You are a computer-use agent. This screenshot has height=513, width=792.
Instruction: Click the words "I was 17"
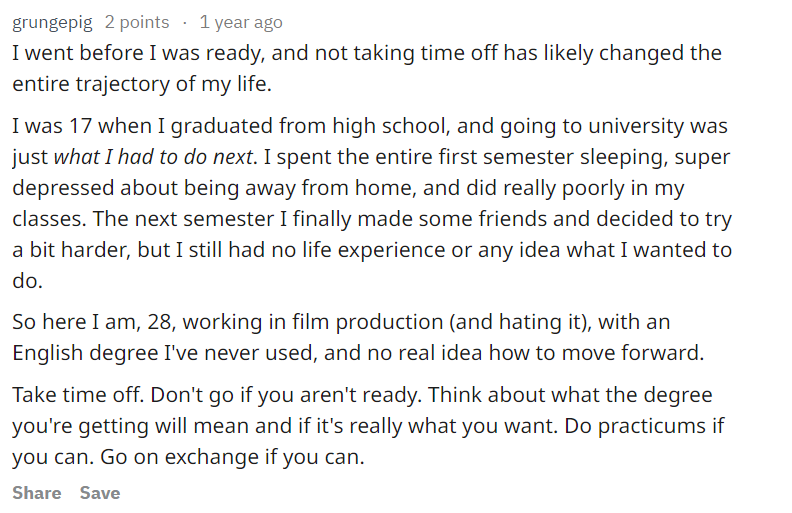tap(47, 126)
